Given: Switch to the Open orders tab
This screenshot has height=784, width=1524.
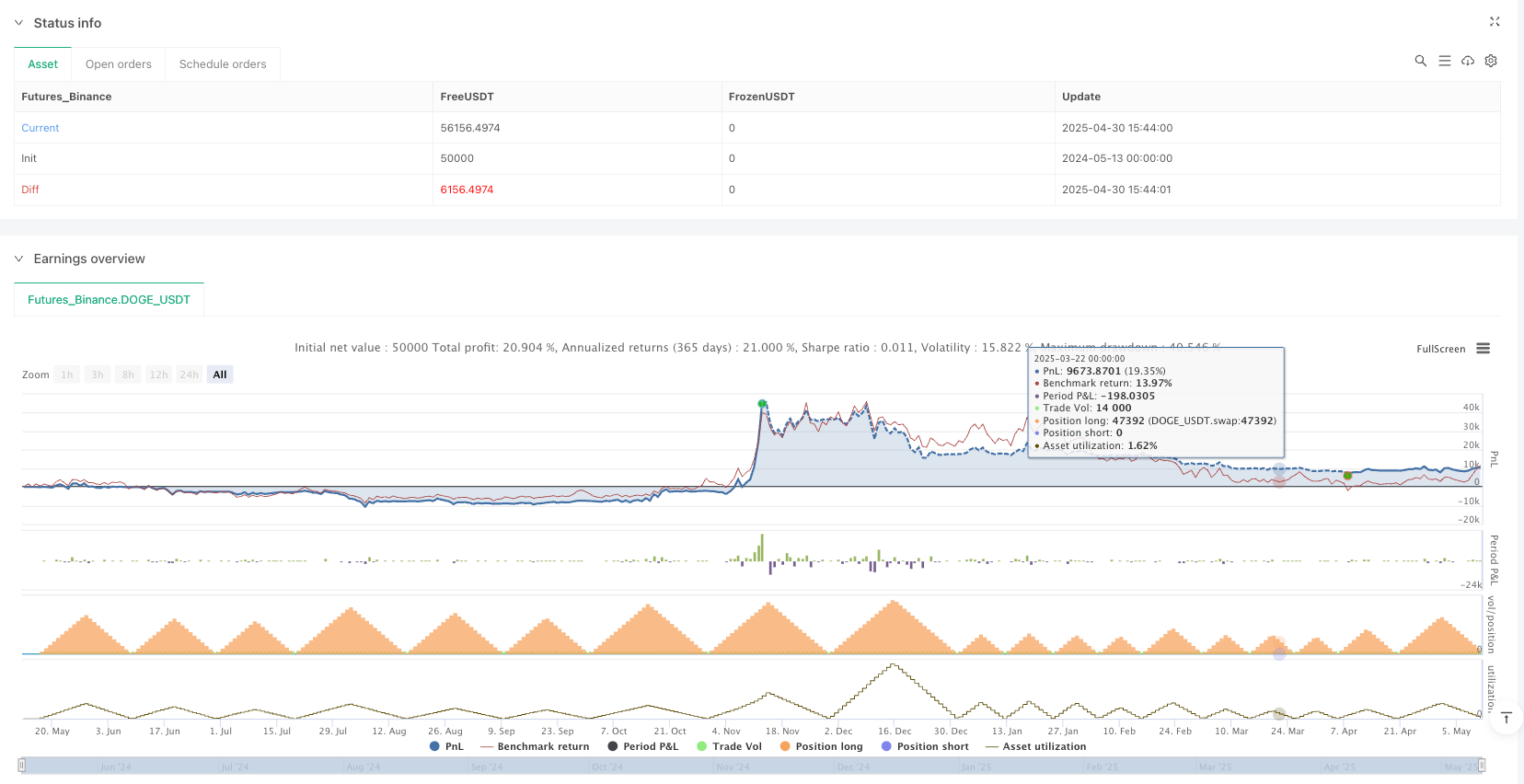Looking at the screenshot, I should 118,64.
